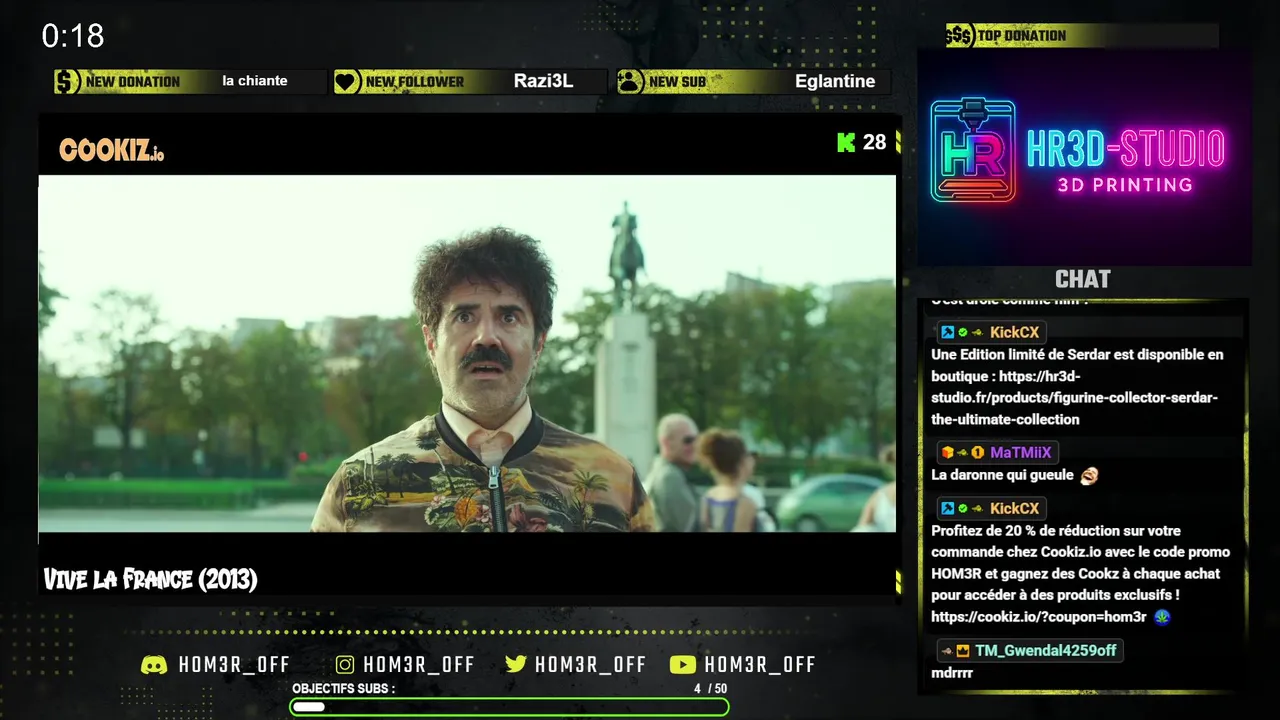Click the '4 / 50' subs counter

[x=711, y=689]
